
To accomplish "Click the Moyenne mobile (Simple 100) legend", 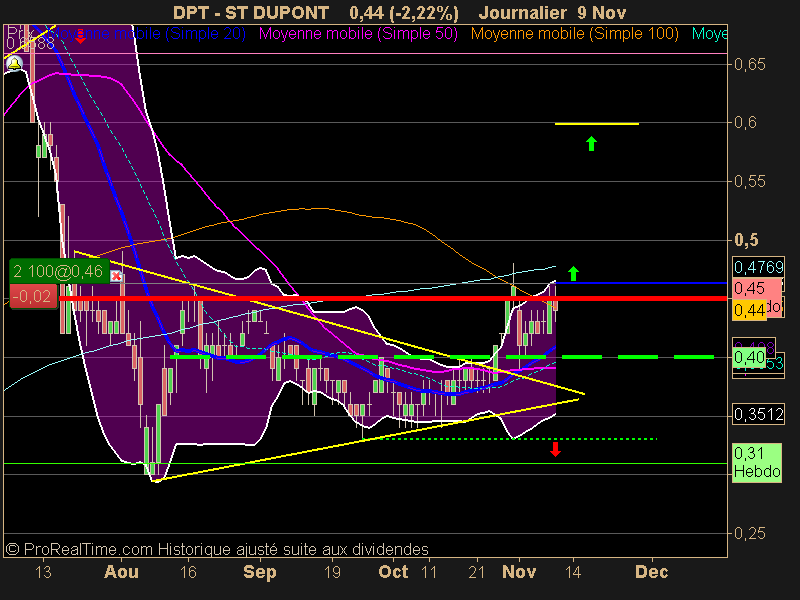I will point(574,34).
